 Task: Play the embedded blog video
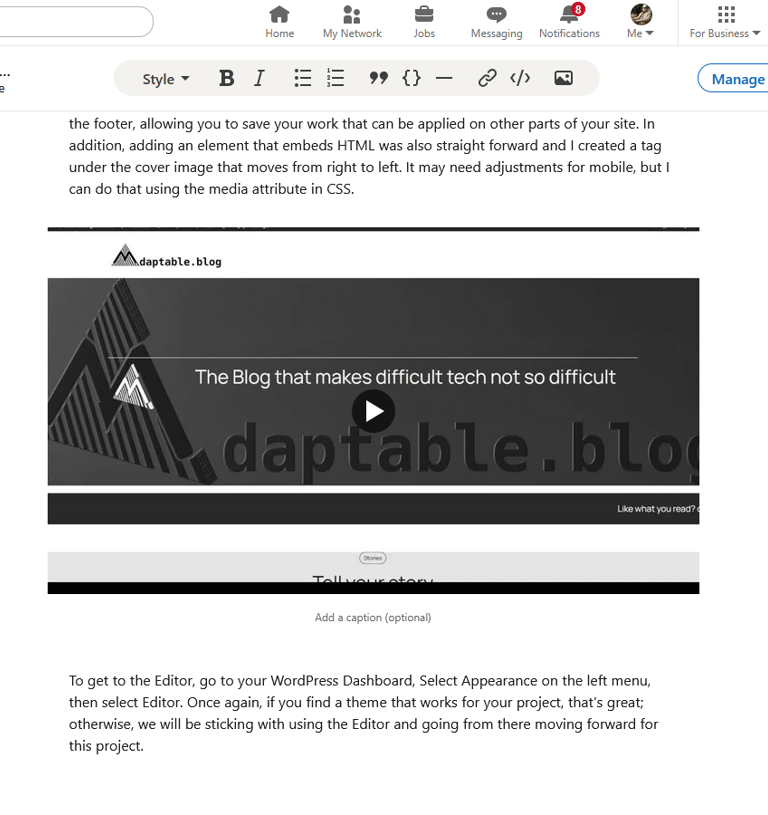373,411
